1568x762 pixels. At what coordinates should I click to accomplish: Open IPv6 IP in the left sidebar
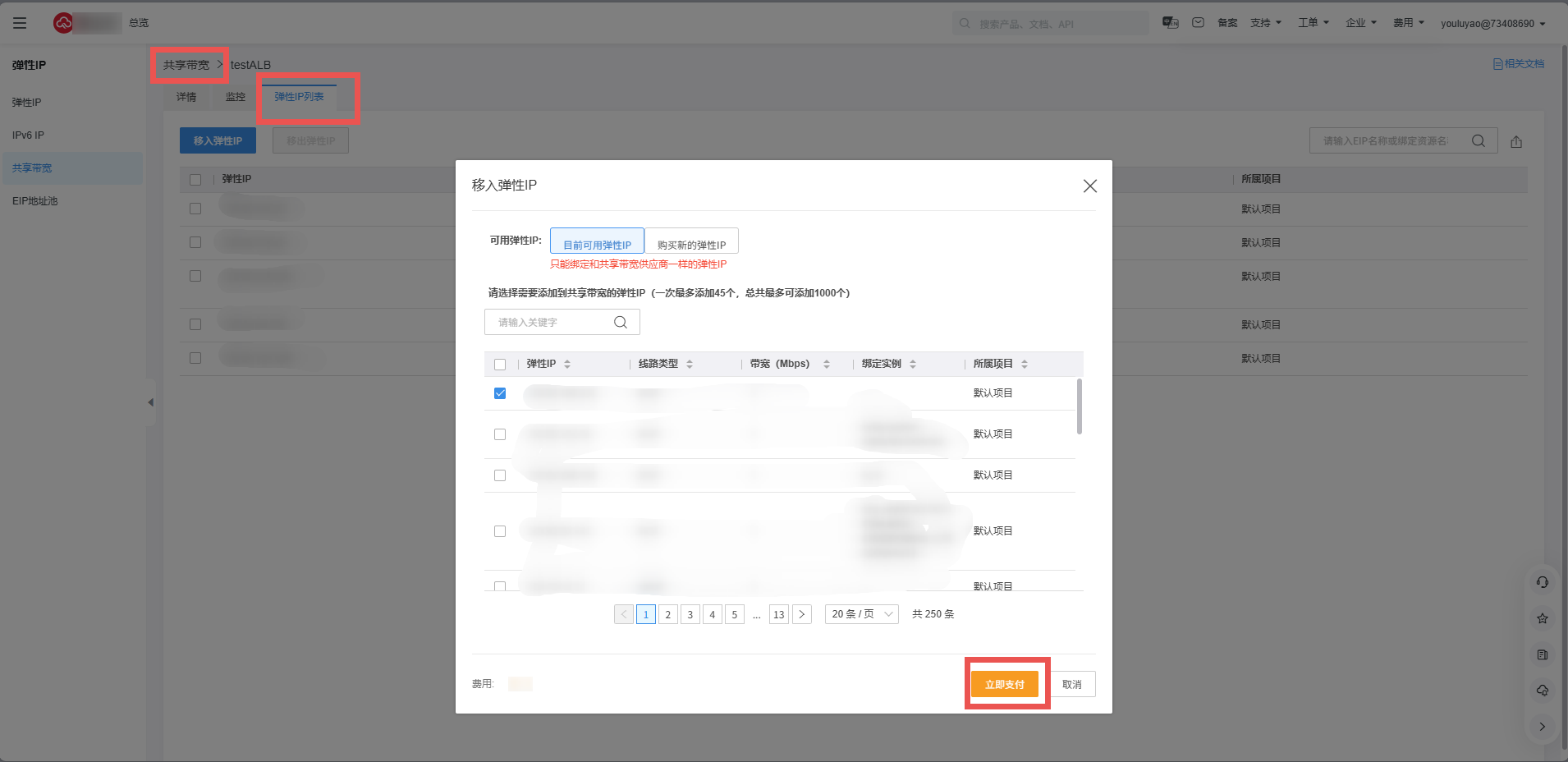(28, 135)
